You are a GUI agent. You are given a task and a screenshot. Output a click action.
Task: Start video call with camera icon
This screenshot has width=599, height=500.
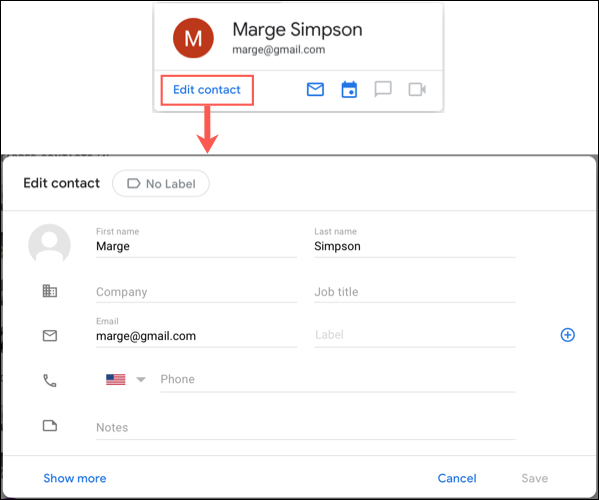(417, 90)
